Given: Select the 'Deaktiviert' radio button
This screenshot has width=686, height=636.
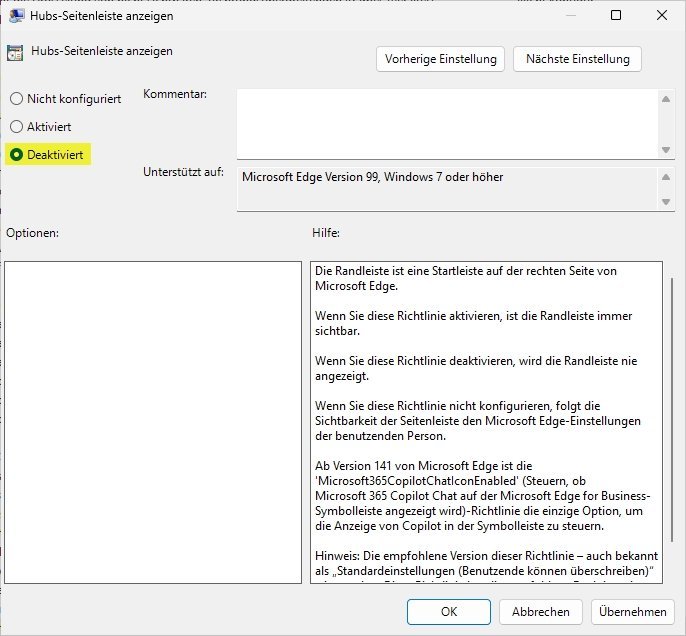Looking at the screenshot, I should (16, 155).
